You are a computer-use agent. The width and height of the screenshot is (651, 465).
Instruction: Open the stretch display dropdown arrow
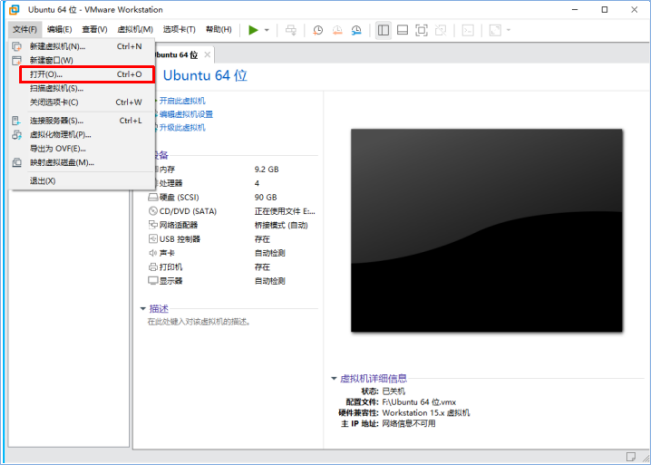click(x=509, y=30)
